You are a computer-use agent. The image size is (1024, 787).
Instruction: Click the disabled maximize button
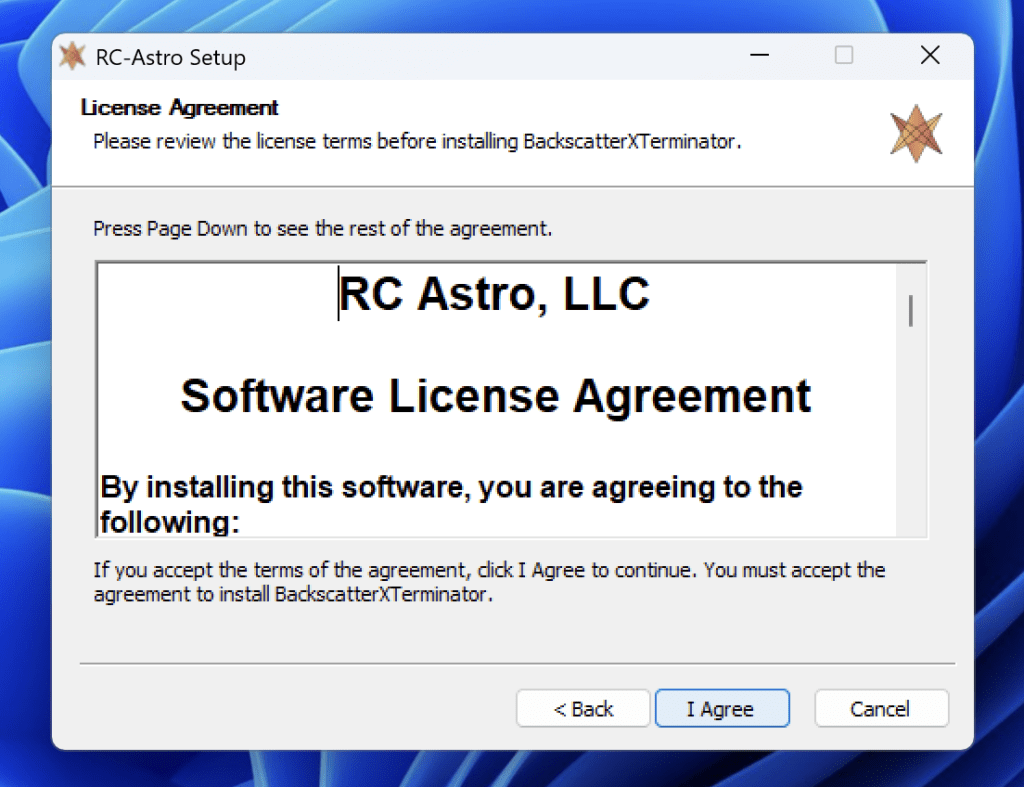(x=844, y=56)
